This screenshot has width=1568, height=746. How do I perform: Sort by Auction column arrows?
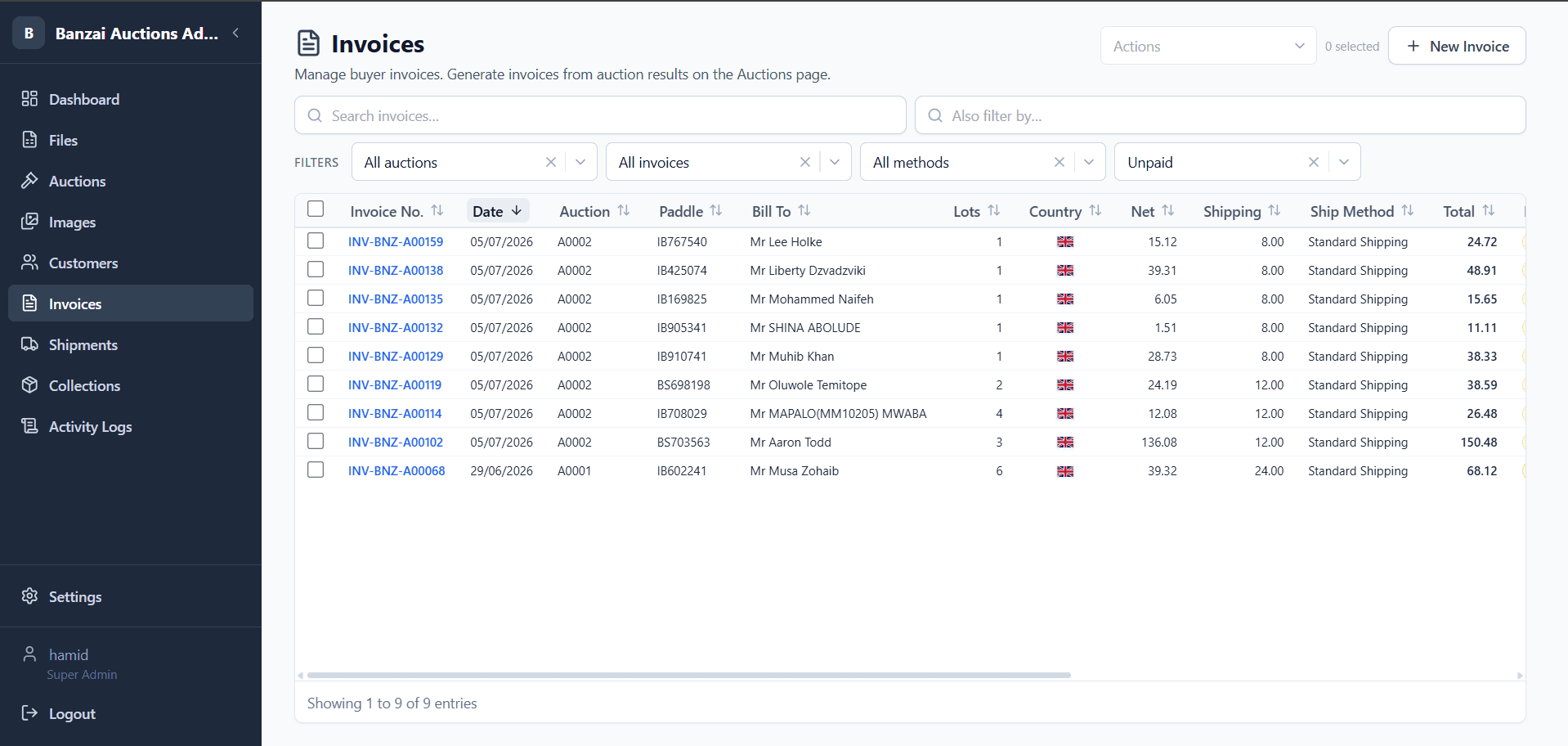[624, 211]
